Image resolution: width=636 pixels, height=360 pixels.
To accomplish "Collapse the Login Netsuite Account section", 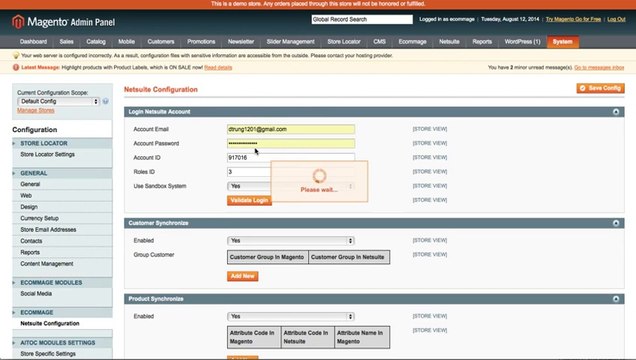I will coord(616,112).
